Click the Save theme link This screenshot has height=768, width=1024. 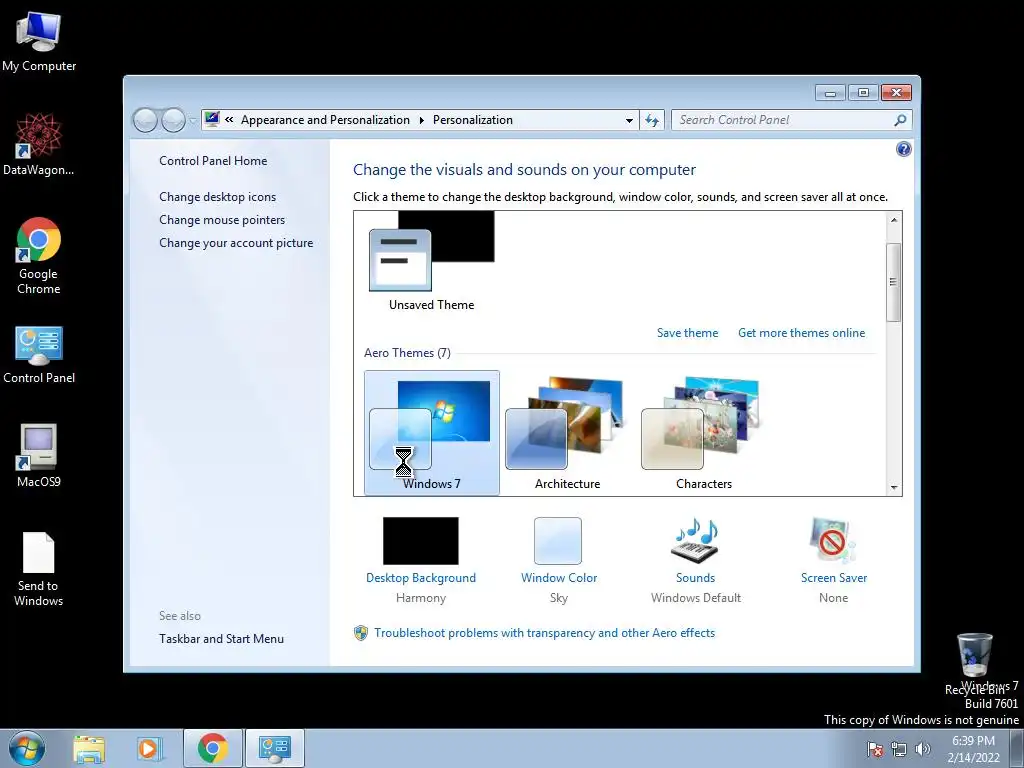(687, 333)
